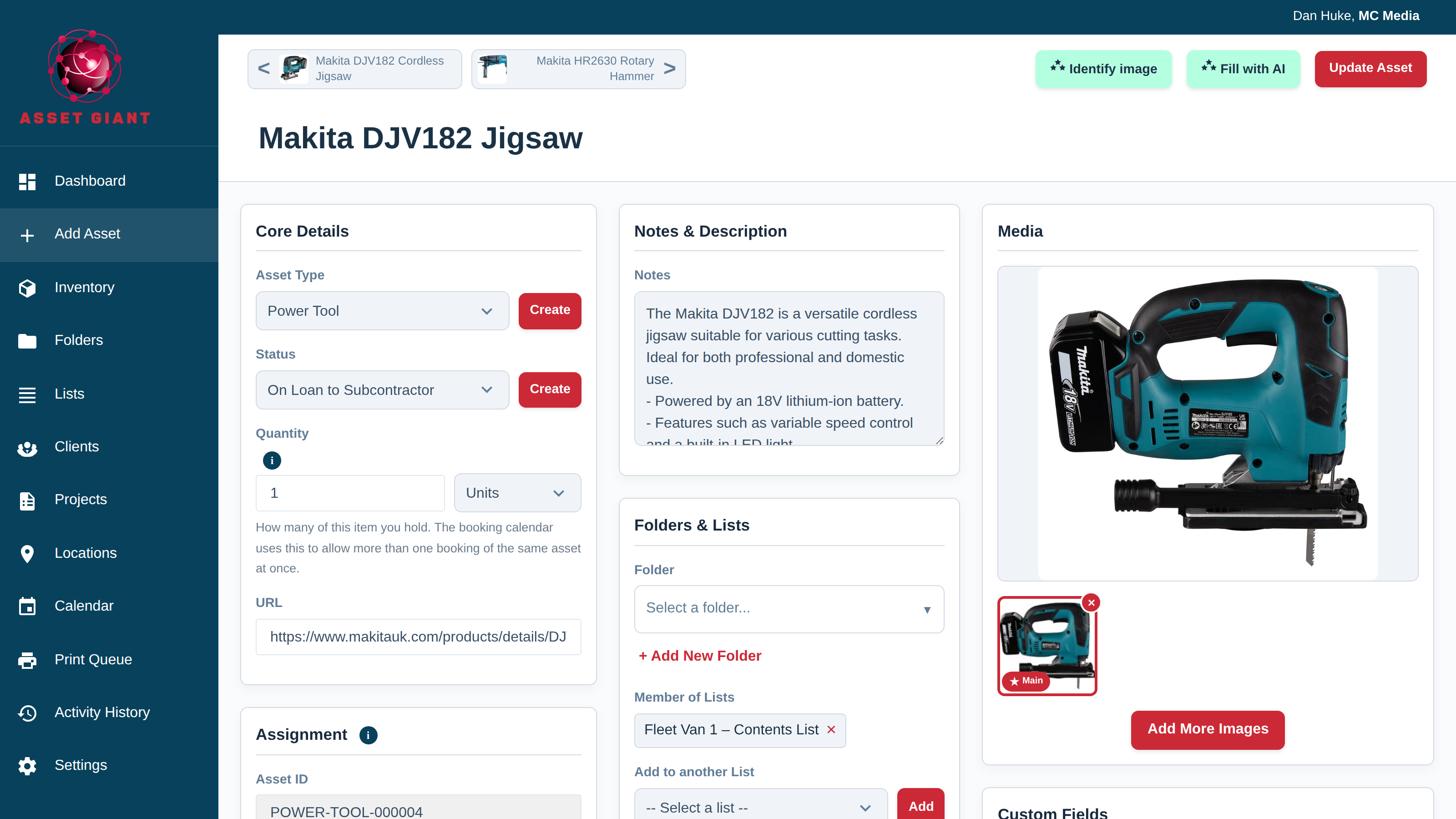This screenshot has width=1456, height=819.
Task: Click the Assignment info icon
Action: point(369,735)
